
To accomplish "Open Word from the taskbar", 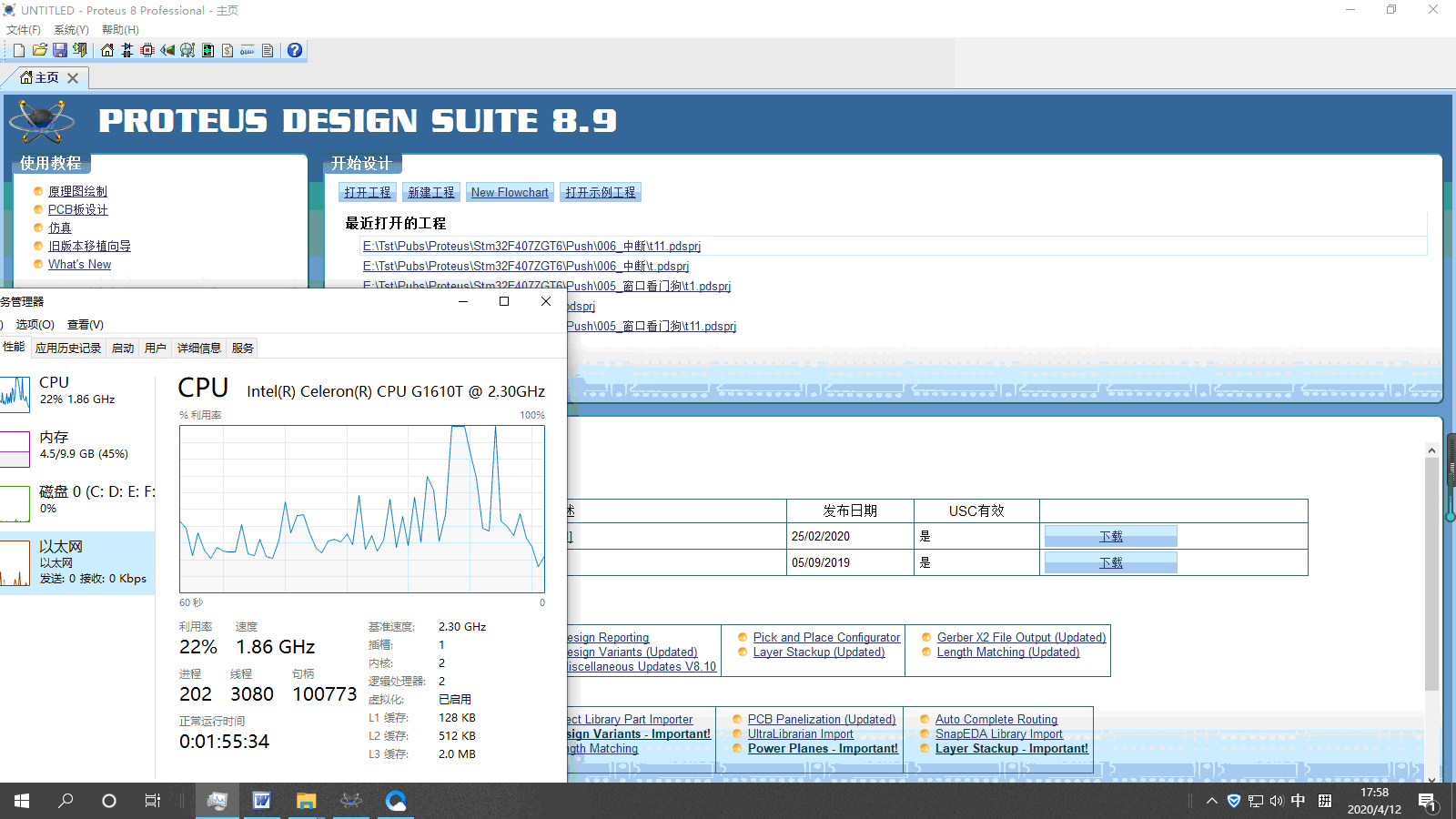I will pos(262,801).
